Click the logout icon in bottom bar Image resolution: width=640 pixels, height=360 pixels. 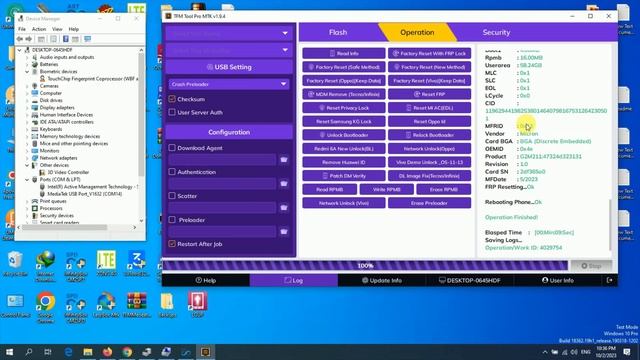point(609,280)
